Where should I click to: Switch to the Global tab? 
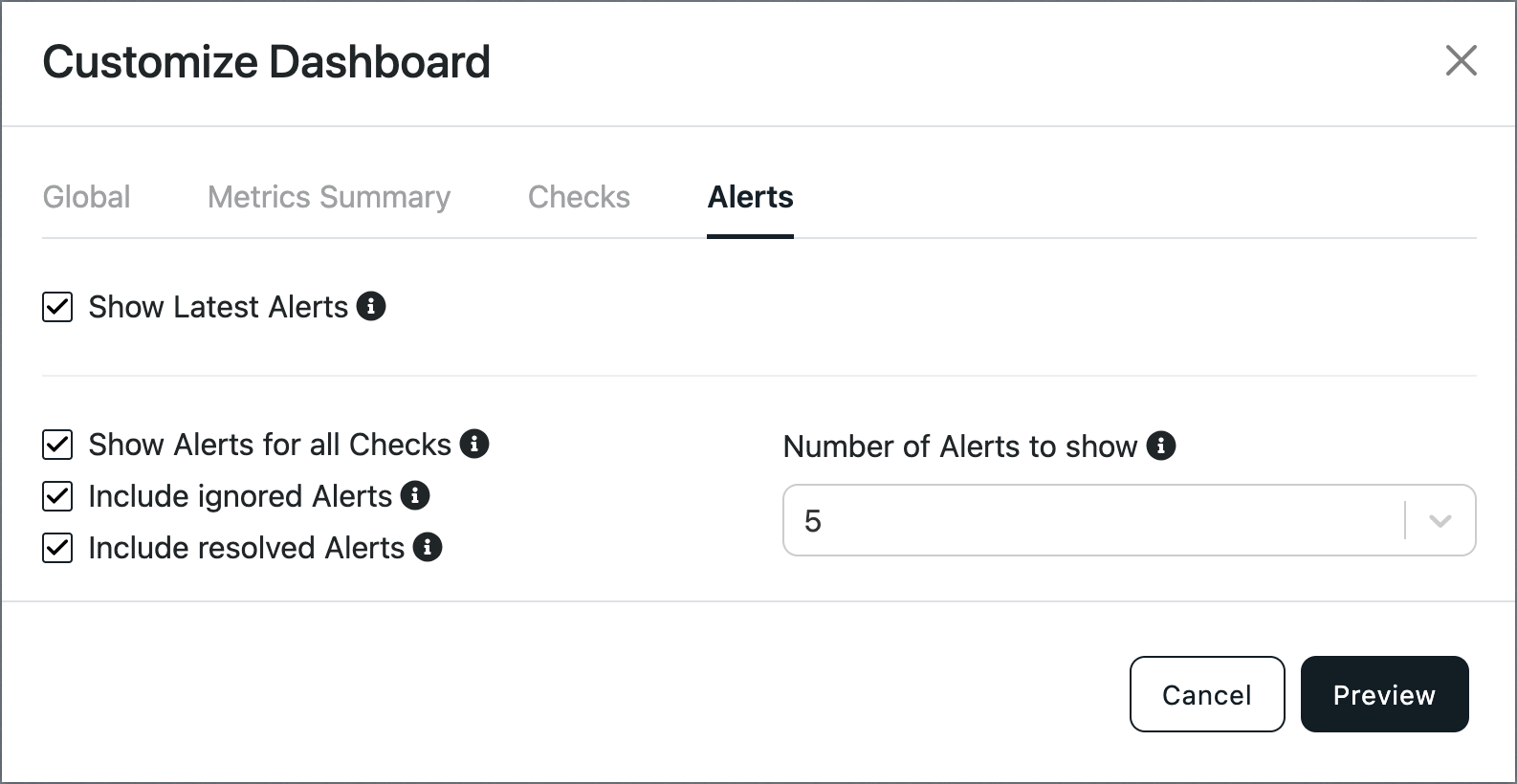click(x=87, y=197)
